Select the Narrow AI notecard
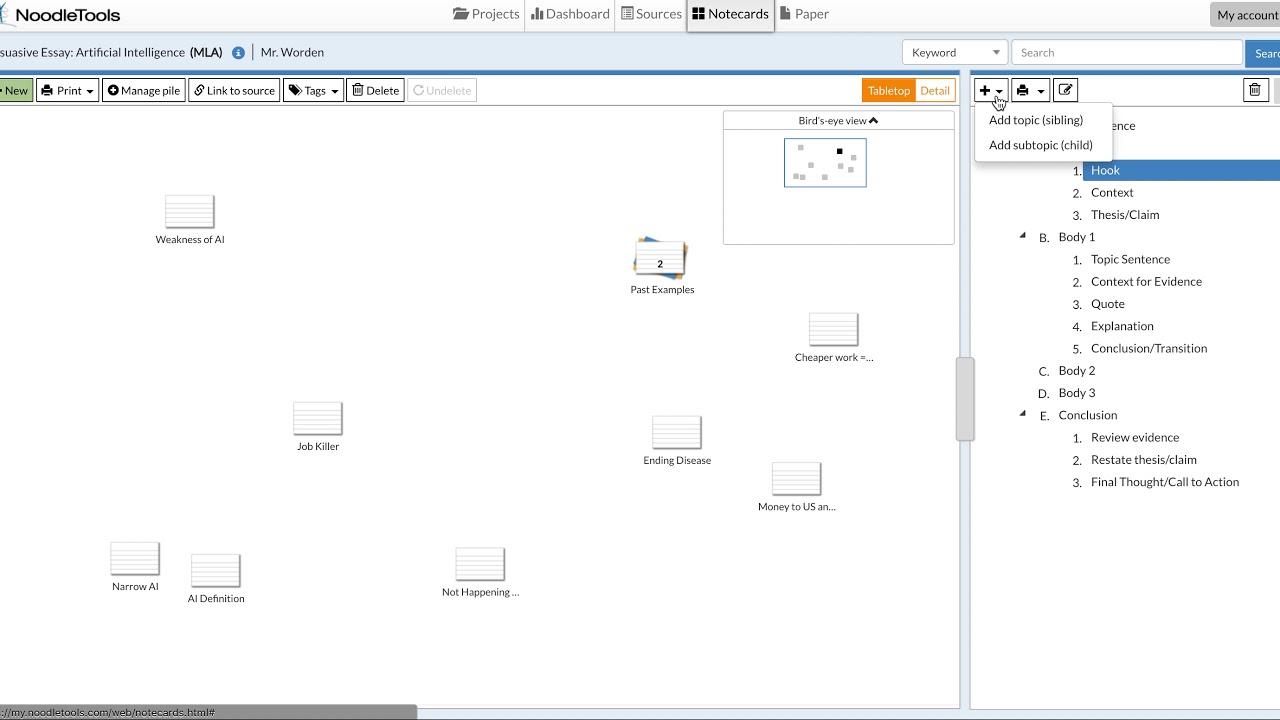 [135, 559]
